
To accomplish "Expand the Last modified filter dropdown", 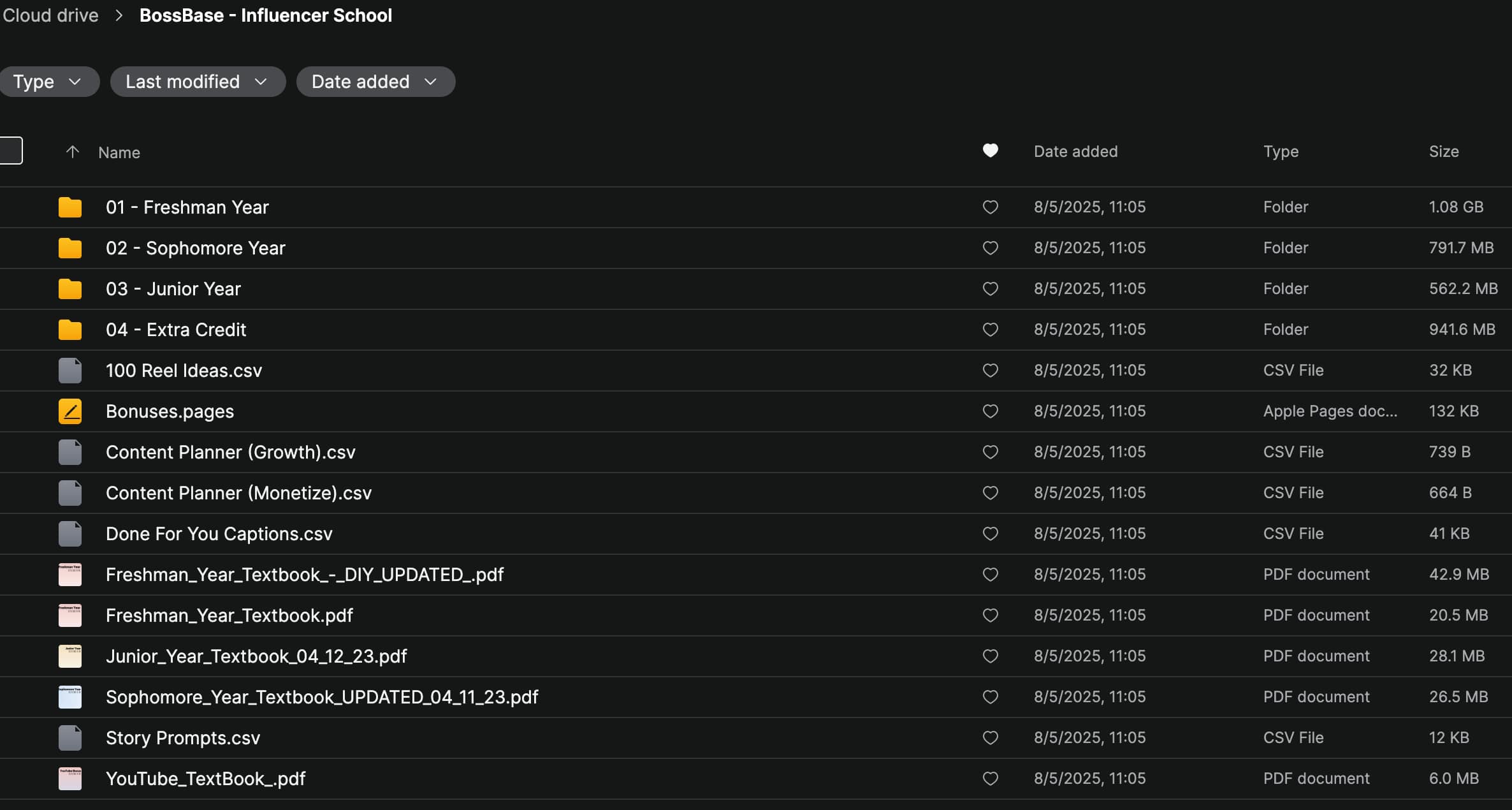I will [x=197, y=82].
